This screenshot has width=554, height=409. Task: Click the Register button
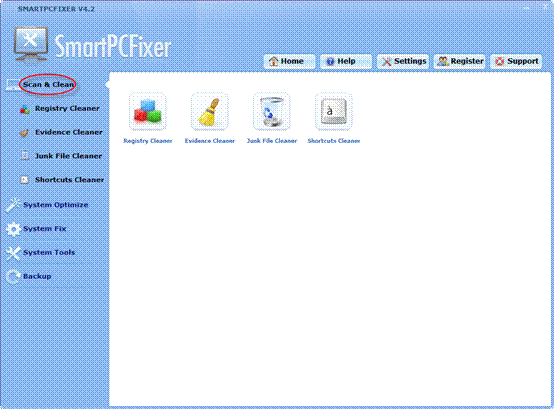pyautogui.click(x=459, y=61)
